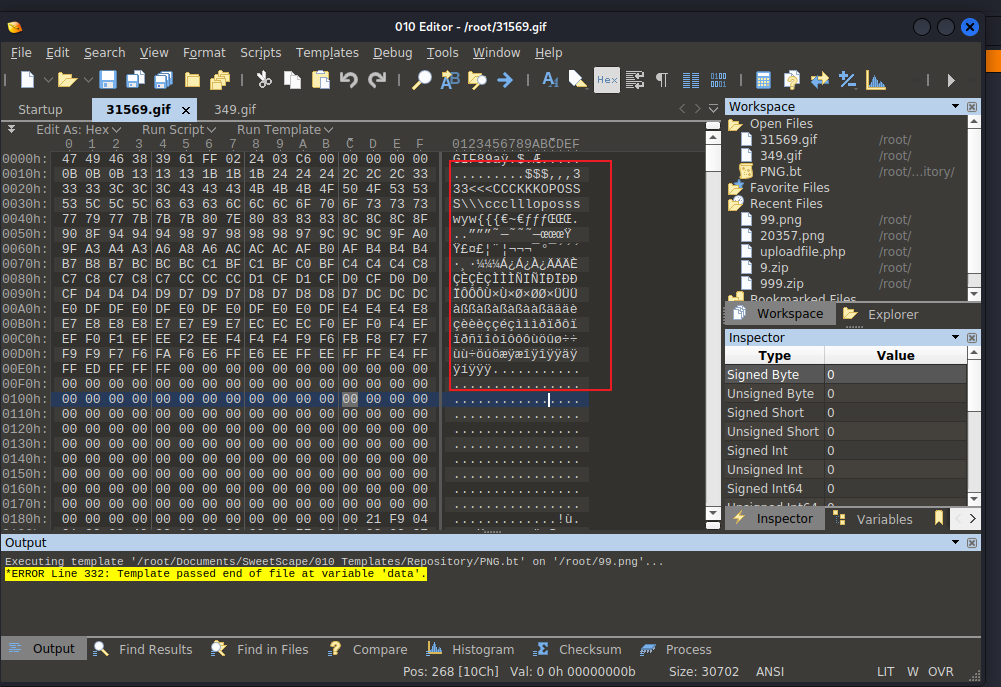The image size is (1001, 687).
Task: Switch to the 349.gif tab
Action: (x=235, y=109)
